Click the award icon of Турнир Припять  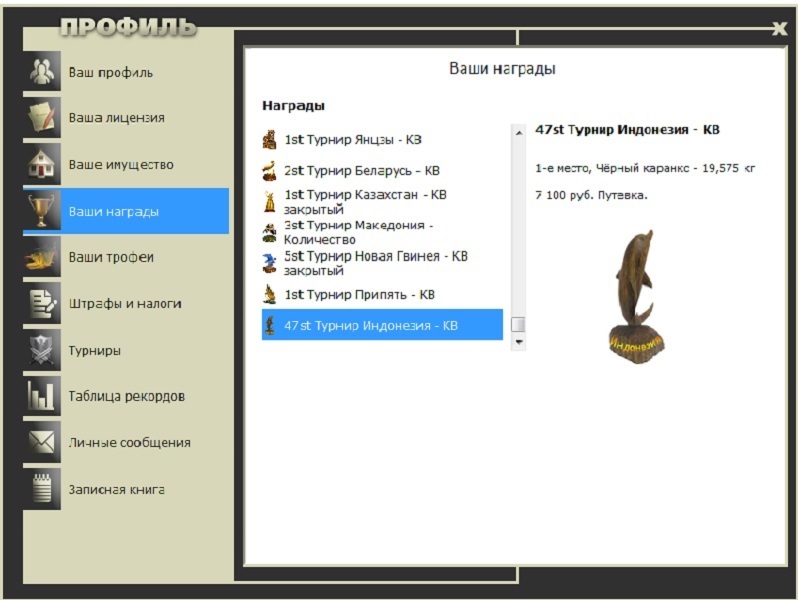[269, 294]
